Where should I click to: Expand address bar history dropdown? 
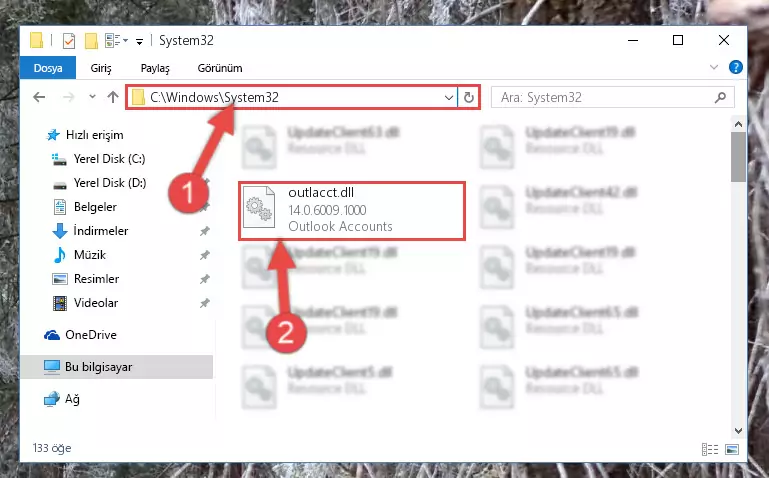(x=449, y=98)
